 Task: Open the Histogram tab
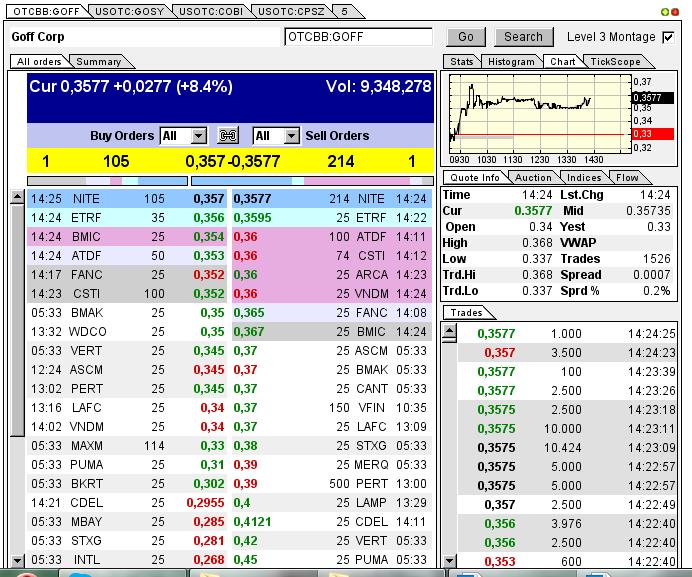click(511, 61)
